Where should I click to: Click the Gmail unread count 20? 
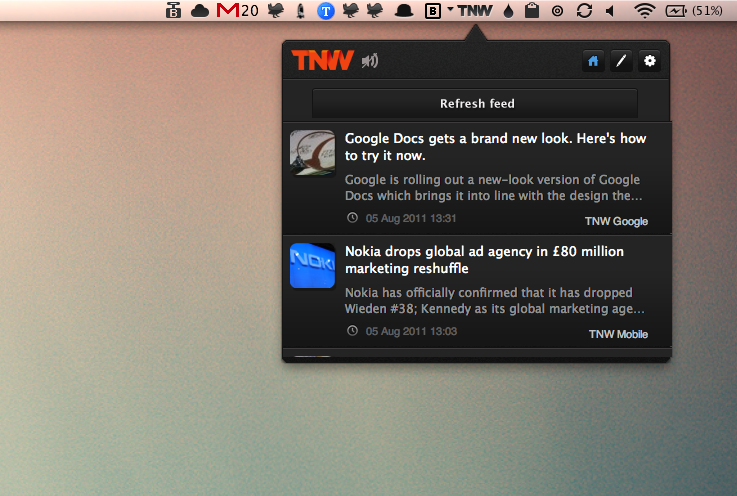250,10
